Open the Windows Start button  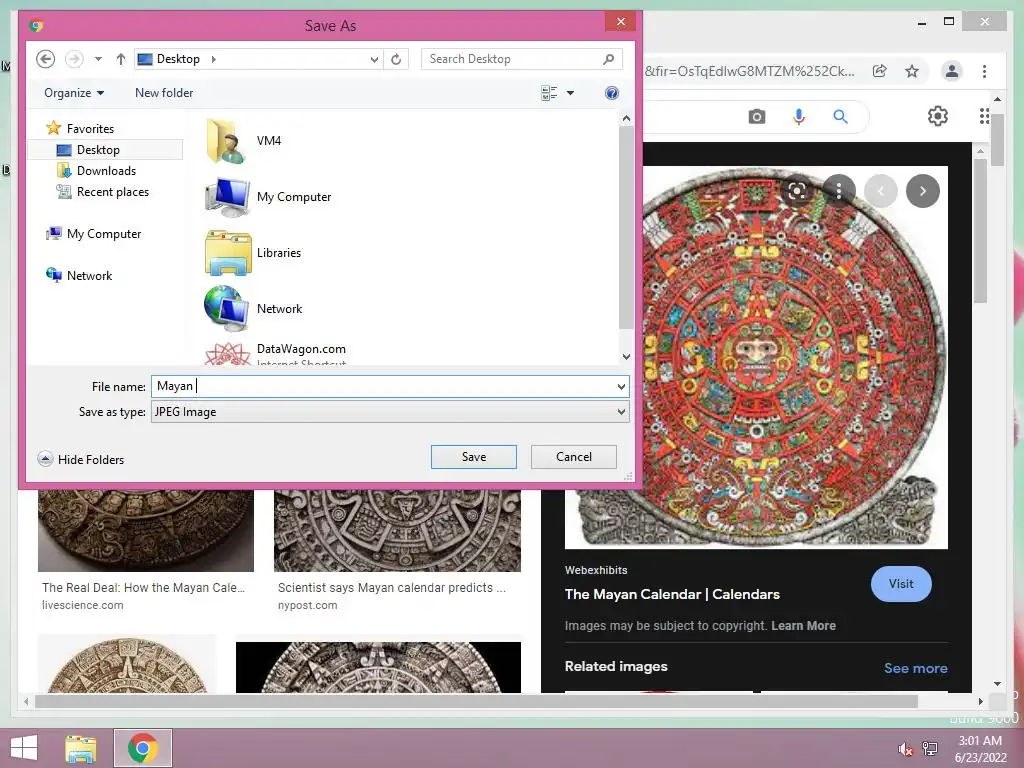(24, 748)
